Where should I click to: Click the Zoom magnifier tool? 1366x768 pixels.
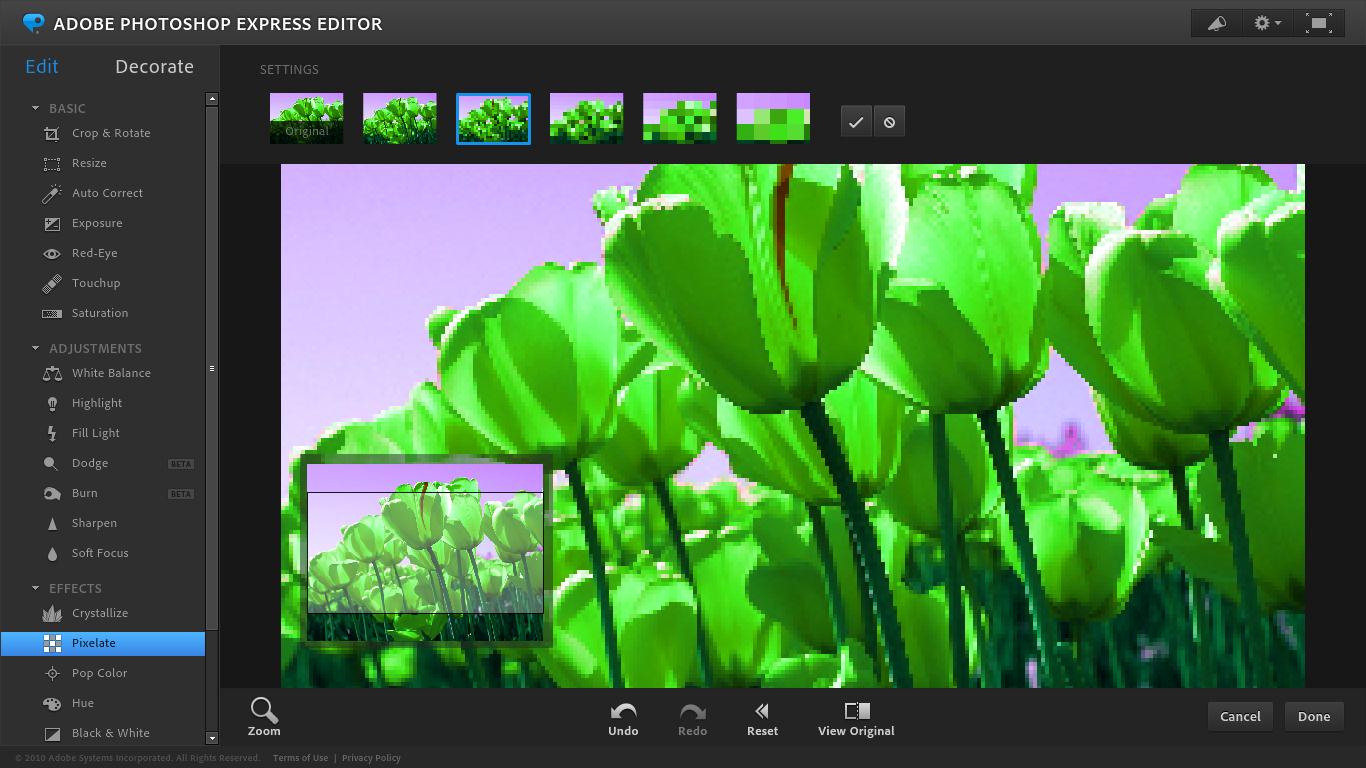tap(264, 716)
